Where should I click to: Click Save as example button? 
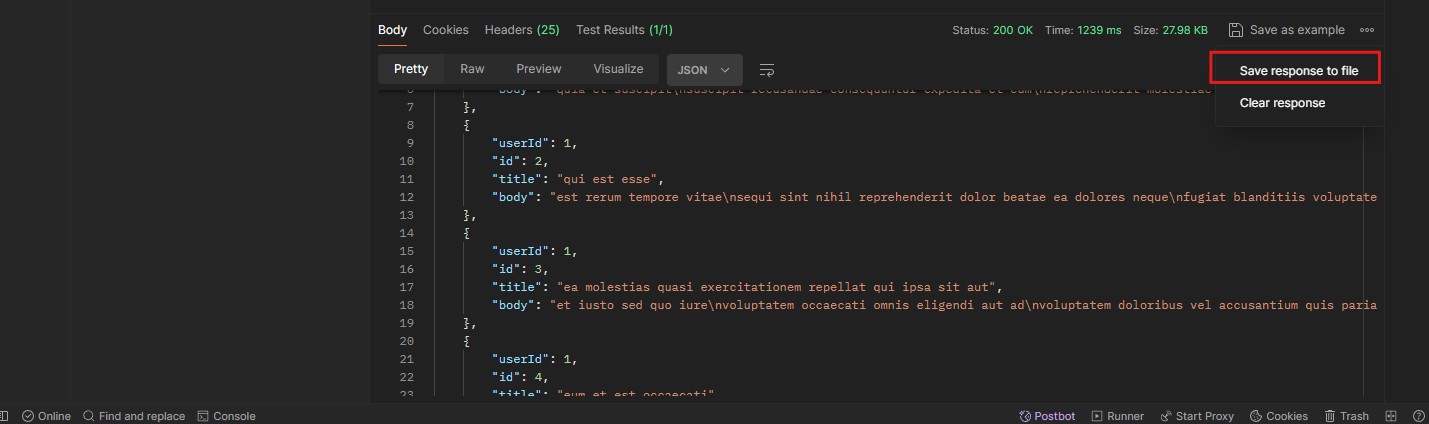tap(1287, 30)
